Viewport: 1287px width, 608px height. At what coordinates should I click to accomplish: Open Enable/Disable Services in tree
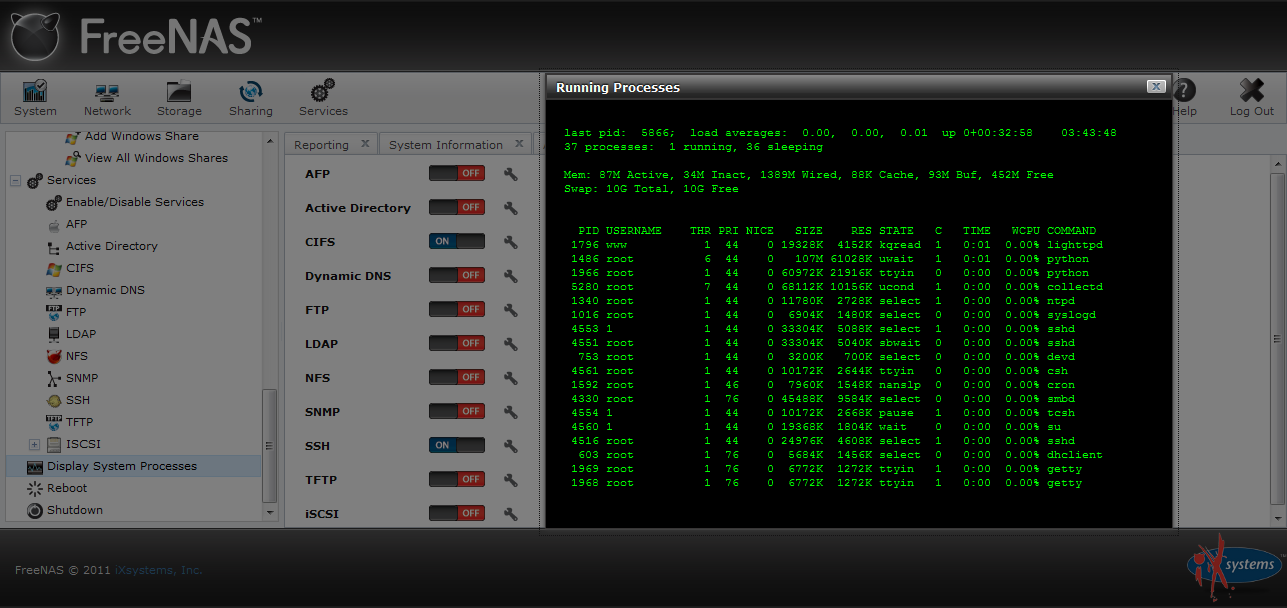(135, 202)
